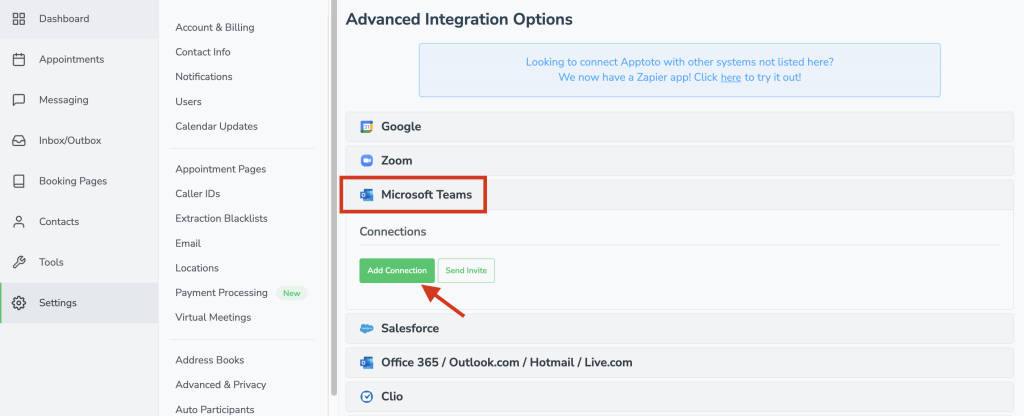The image size is (1024, 416).
Task: Open Account & Billing settings
Action: (215, 27)
